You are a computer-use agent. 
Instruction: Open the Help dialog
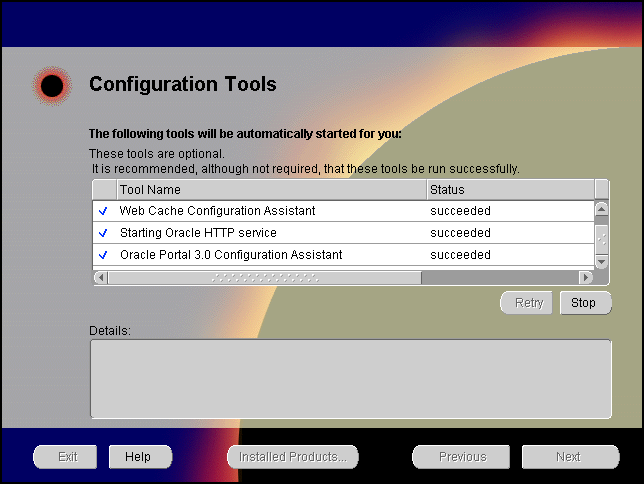(140, 457)
